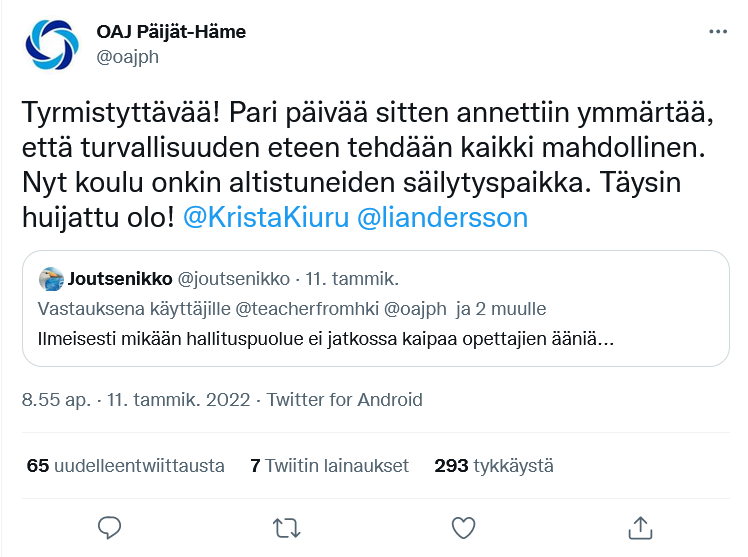
Task: Retweet using the arrows icon
Action: pyautogui.click(x=286, y=526)
